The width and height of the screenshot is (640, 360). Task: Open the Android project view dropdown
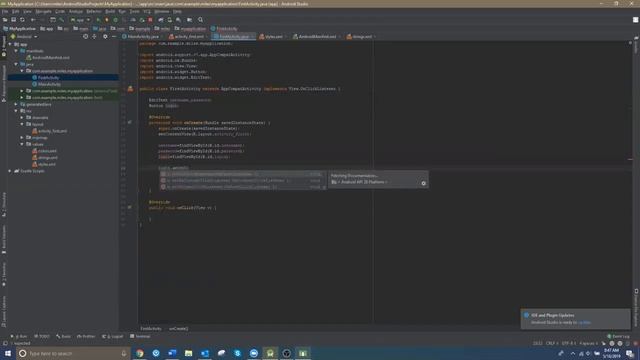click(24, 36)
